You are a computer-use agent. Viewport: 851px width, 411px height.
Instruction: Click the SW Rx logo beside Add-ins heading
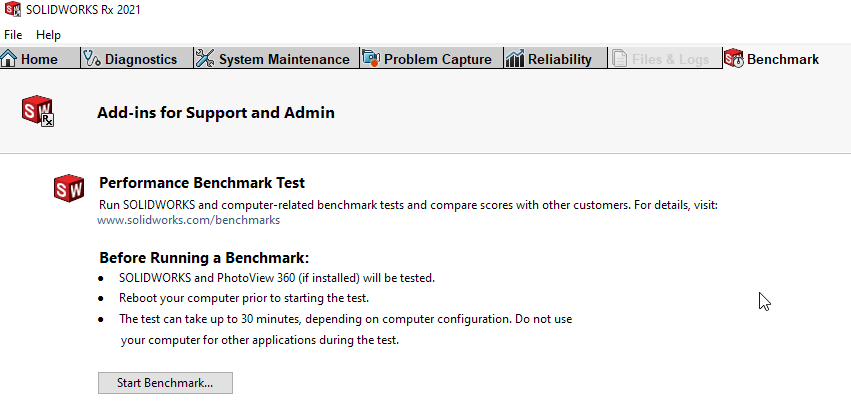[x=38, y=111]
